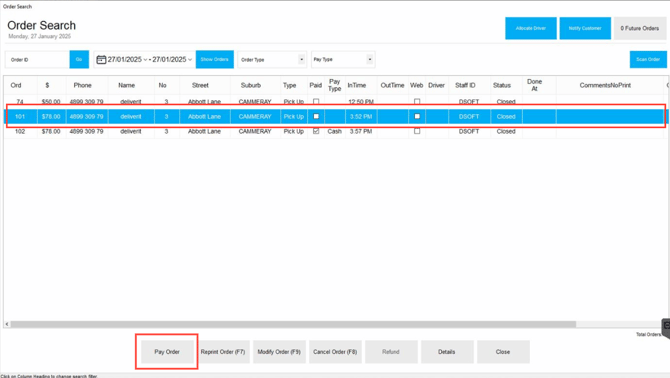Click Abbott Lane street in order 101
Image resolution: width=670 pixels, height=378 pixels.
tap(204, 117)
